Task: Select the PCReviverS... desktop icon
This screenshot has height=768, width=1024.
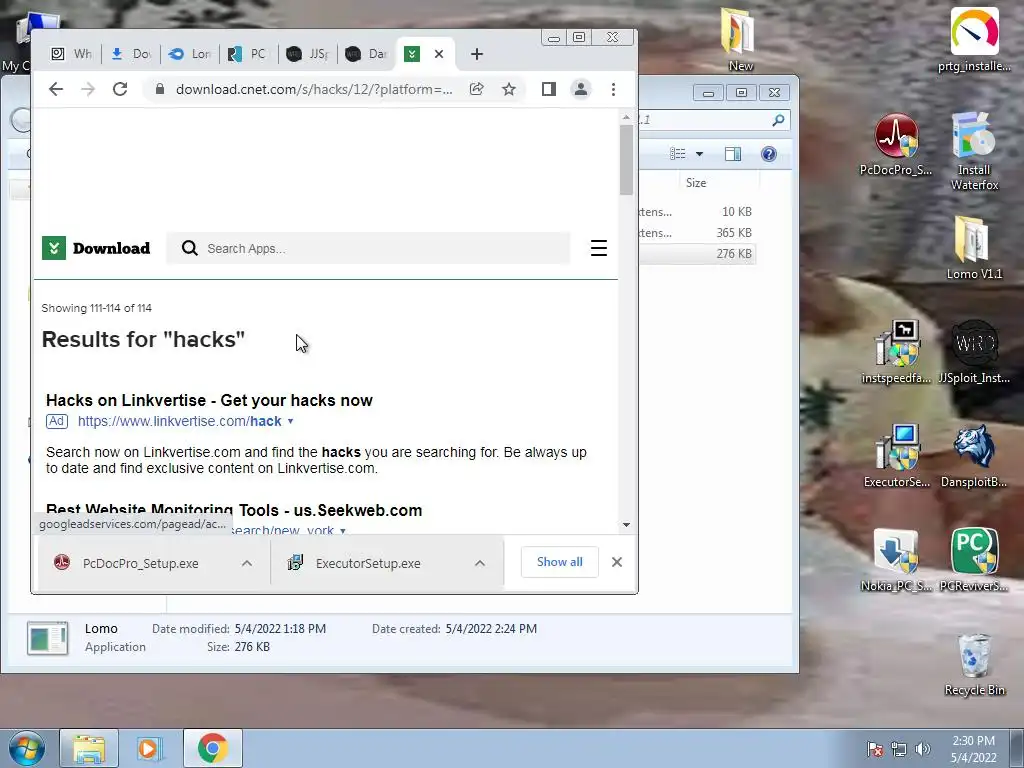Action: tap(974, 559)
